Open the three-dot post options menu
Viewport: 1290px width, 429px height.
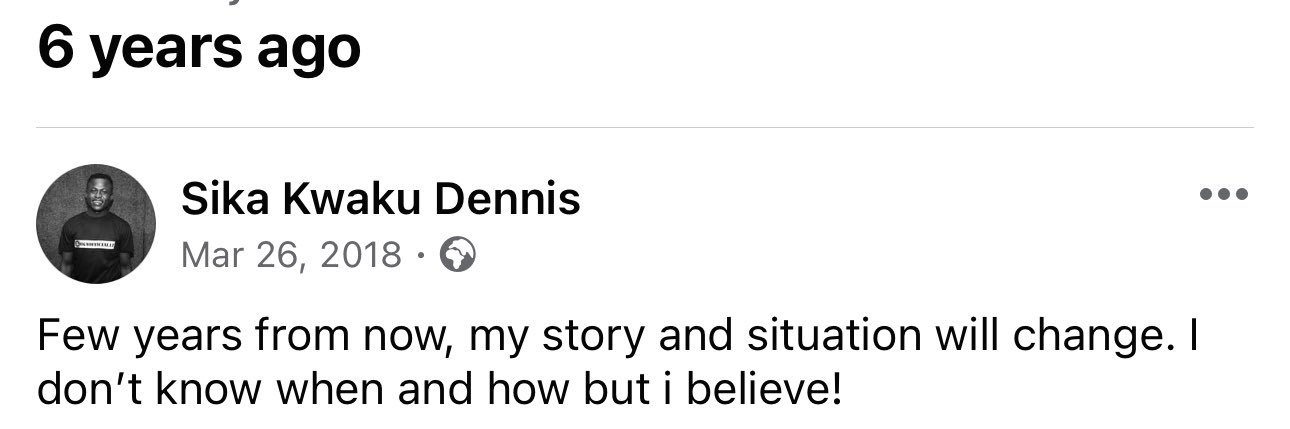click(1223, 195)
